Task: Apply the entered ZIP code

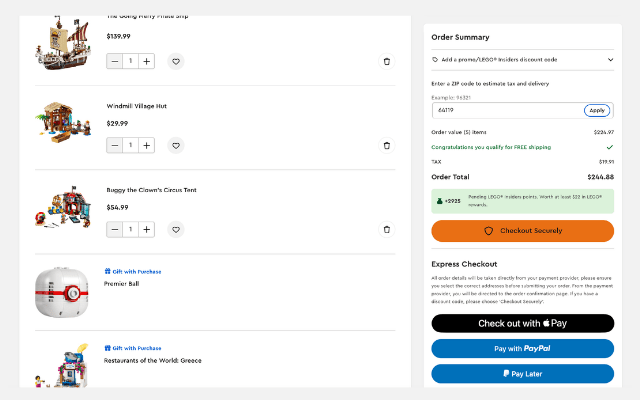Action: 597,110
